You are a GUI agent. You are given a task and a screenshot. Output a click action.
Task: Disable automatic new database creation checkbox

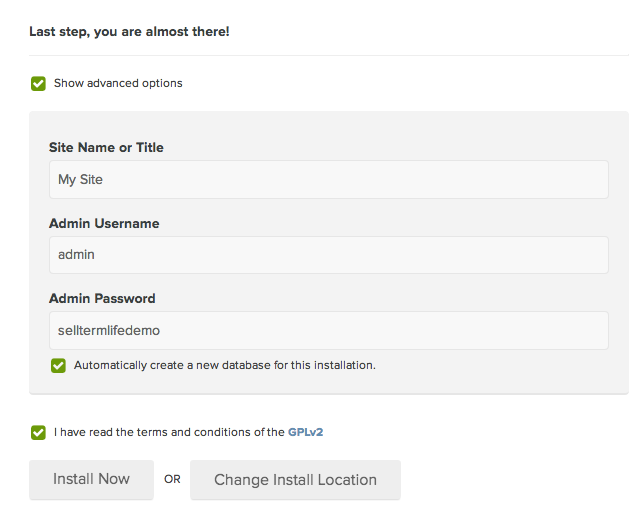pos(58,366)
